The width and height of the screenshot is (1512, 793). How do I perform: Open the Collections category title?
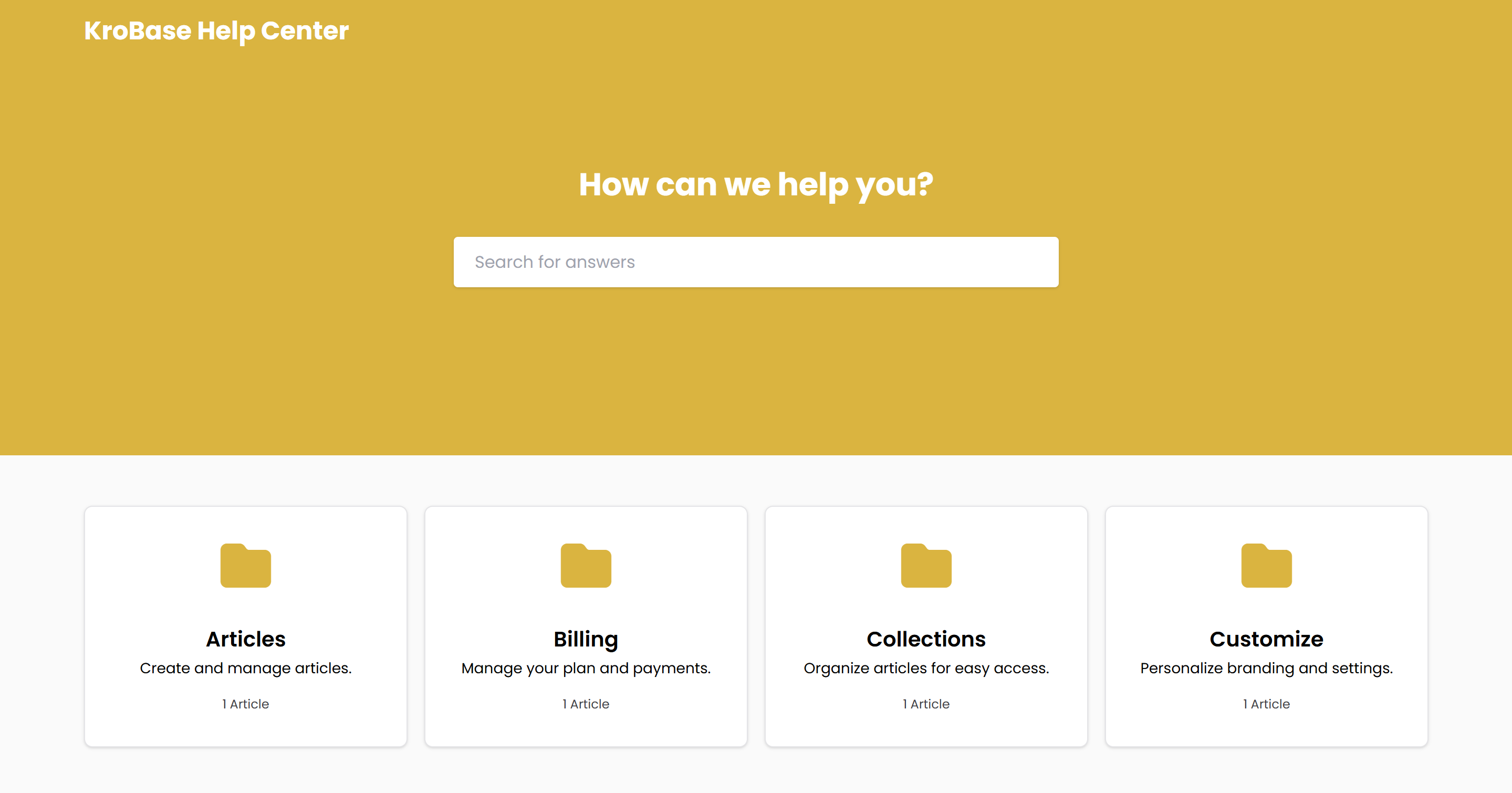click(926, 639)
